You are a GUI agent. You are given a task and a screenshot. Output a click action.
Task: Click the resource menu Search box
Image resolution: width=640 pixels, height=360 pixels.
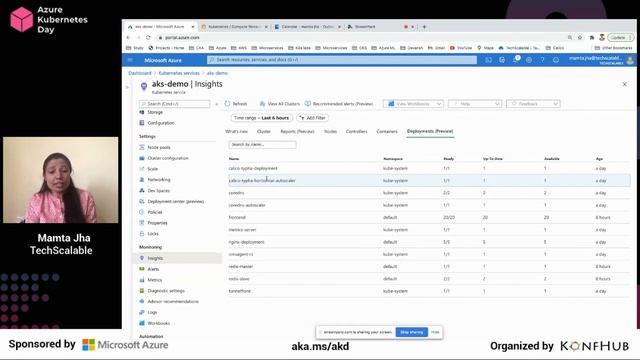pyautogui.click(x=175, y=104)
